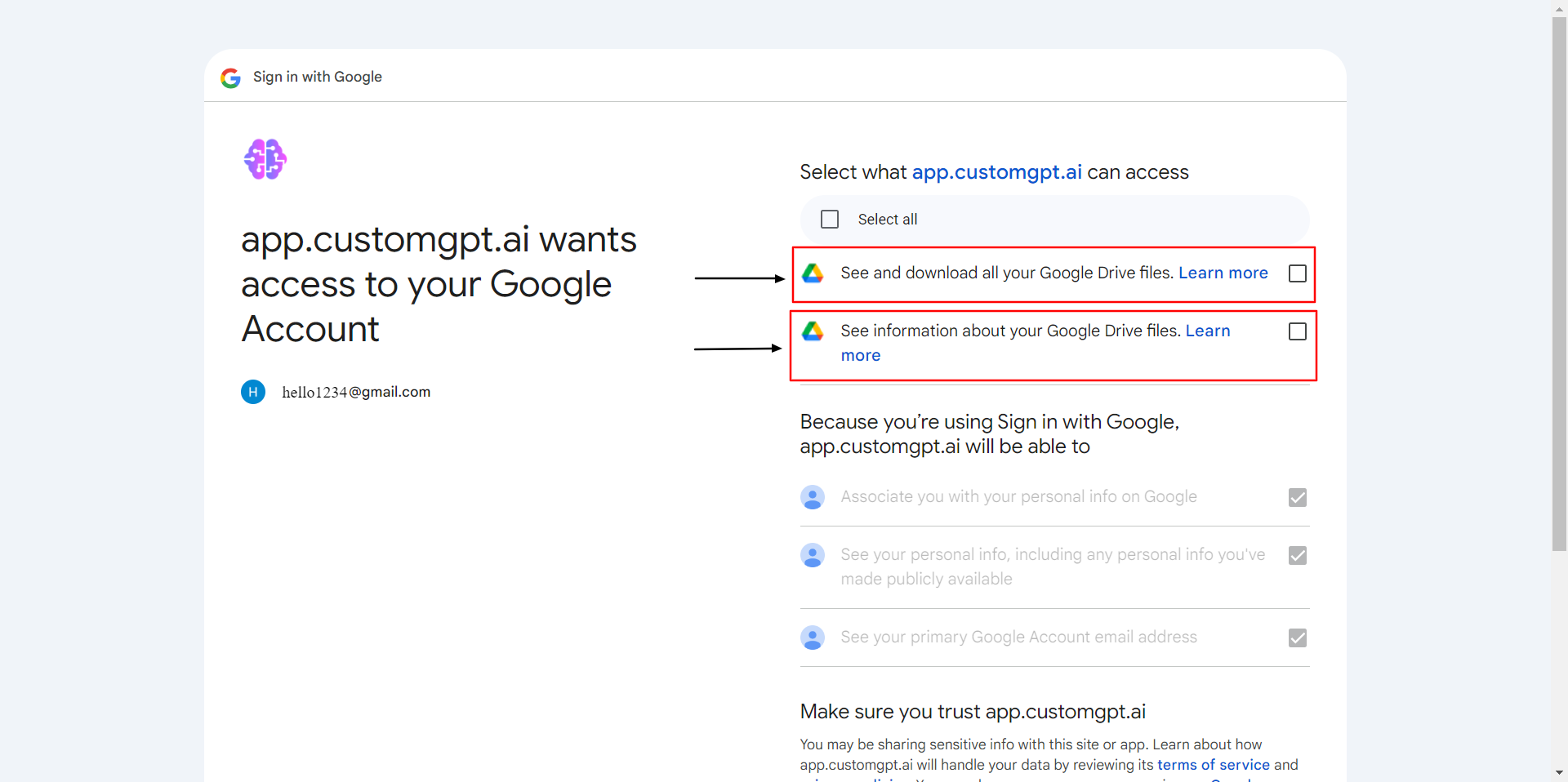
Task: Click person icon next to 'See your personal info'
Action: click(813, 555)
